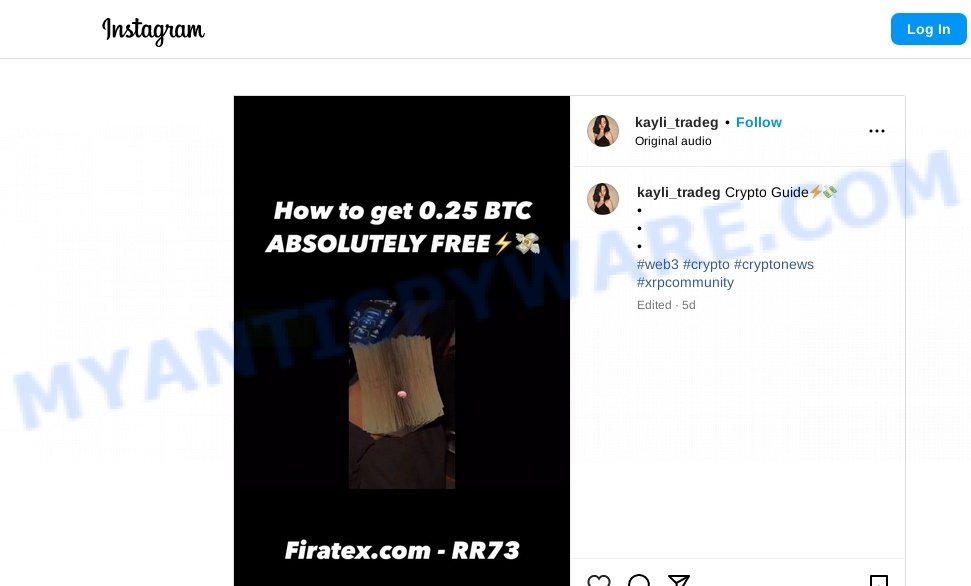Open the kayli_tradeg avatar beside the caption

click(x=603, y=199)
